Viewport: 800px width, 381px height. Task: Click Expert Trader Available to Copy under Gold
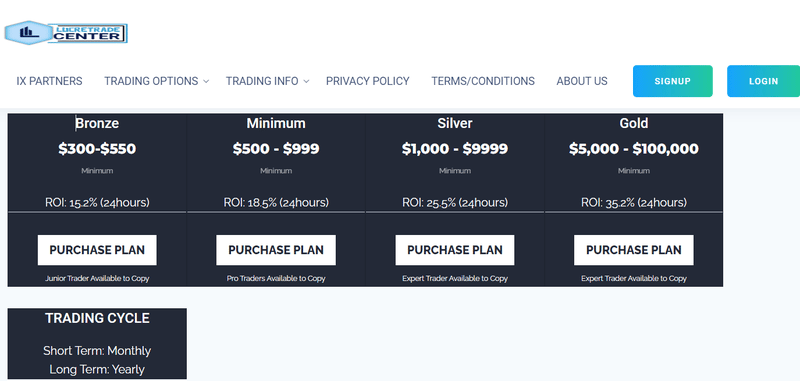[x=634, y=278]
